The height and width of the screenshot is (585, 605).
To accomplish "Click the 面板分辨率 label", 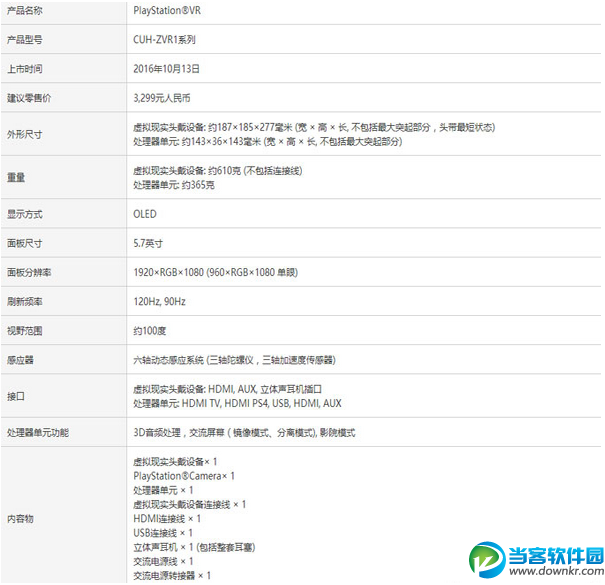I will (29, 272).
